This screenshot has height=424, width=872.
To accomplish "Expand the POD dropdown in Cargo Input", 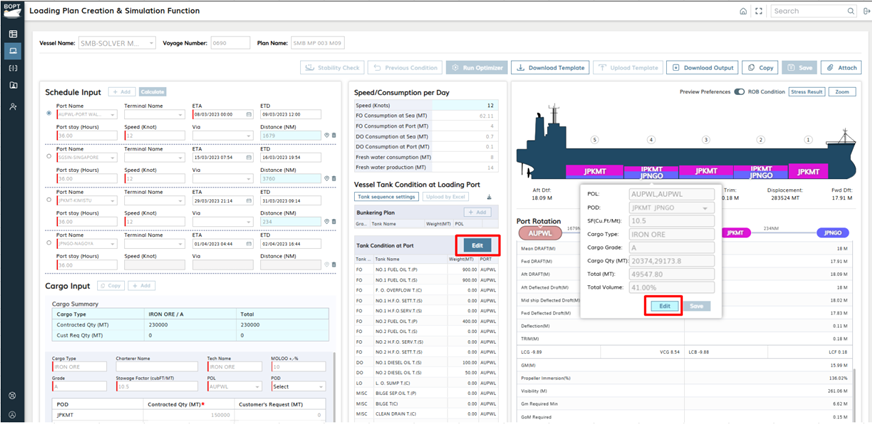I will click(298, 386).
